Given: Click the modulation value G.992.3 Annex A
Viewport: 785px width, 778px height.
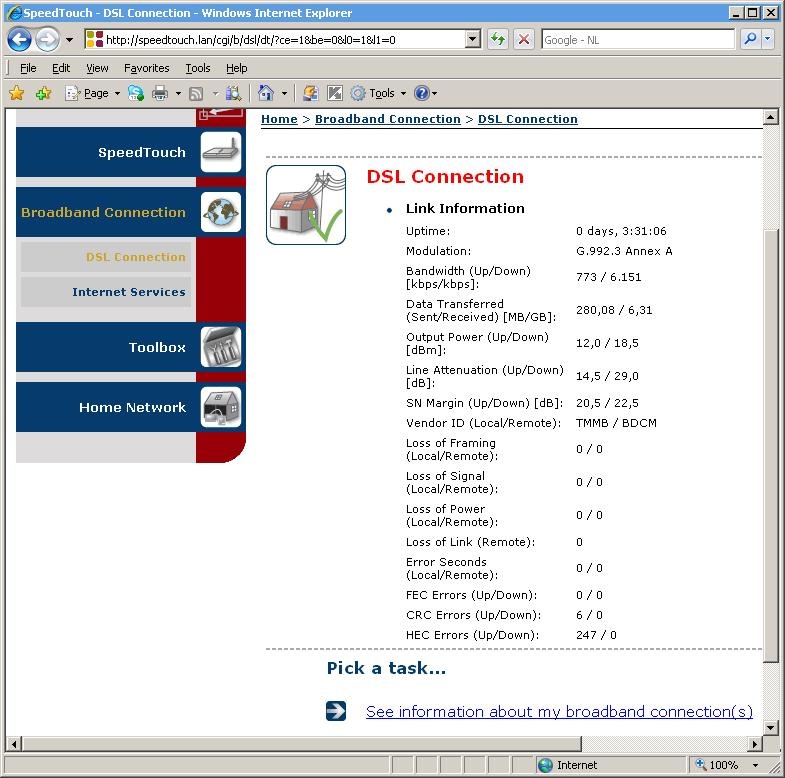Looking at the screenshot, I should [624, 251].
